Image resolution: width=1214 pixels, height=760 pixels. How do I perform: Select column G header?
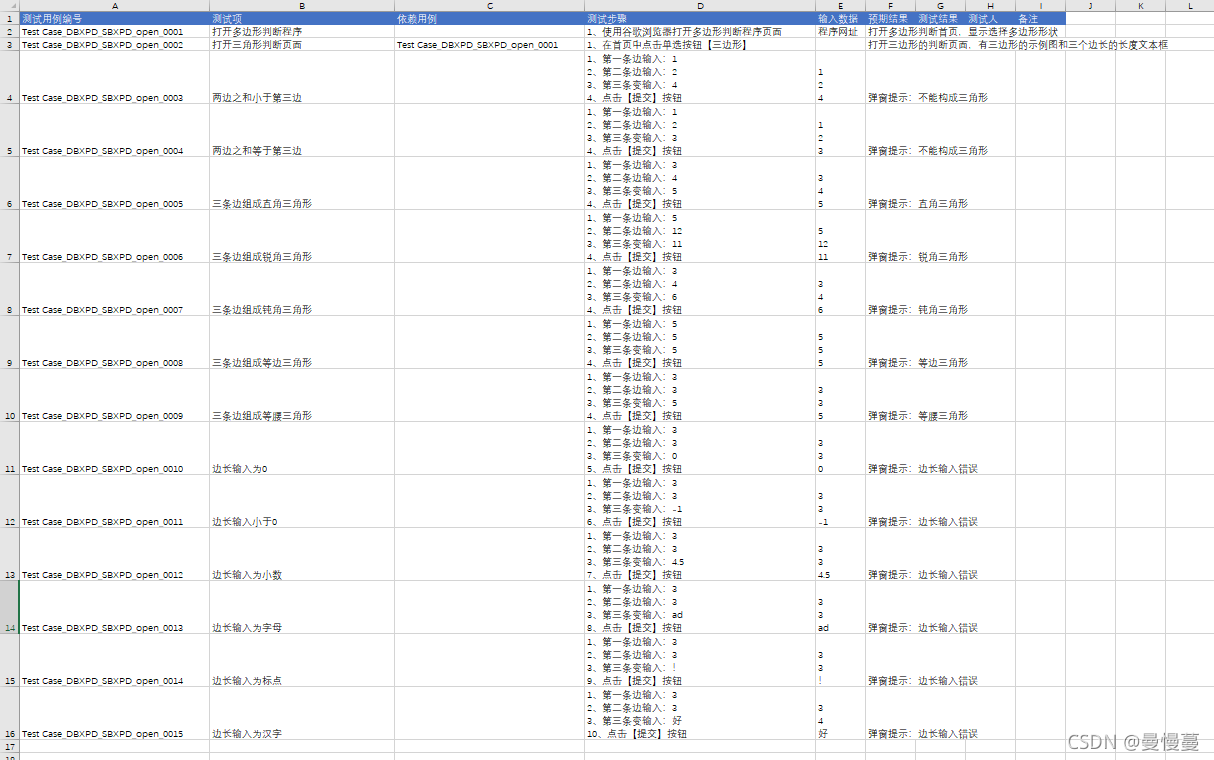[941, 6]
